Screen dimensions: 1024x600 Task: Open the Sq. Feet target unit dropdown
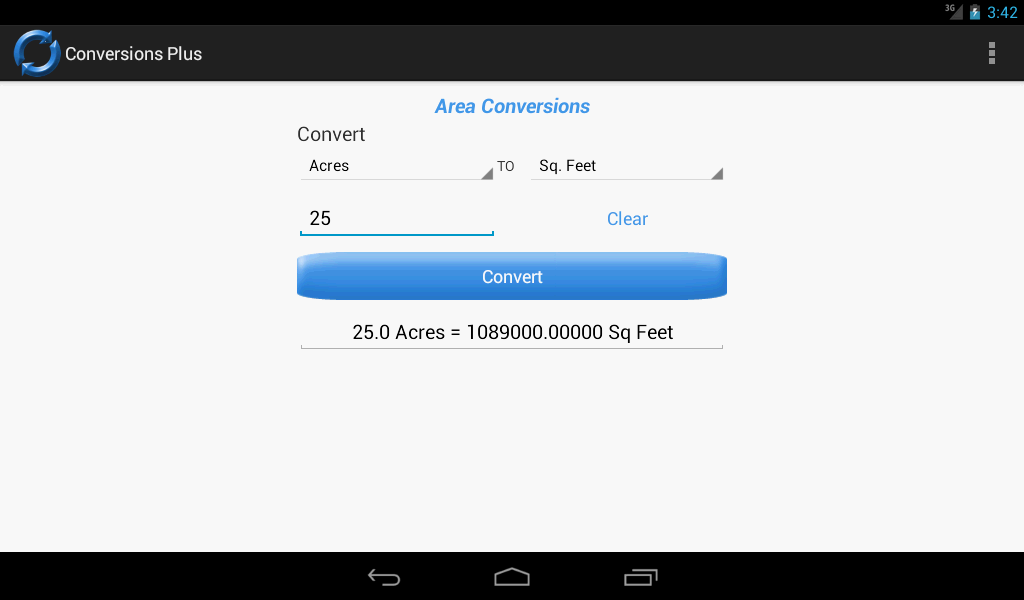tap(627, 166)
